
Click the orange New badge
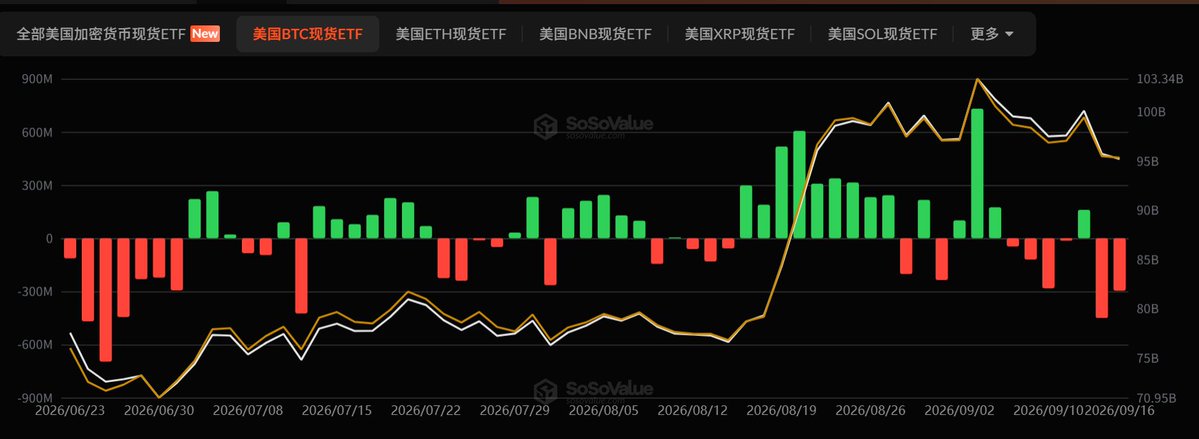point(205,34)
